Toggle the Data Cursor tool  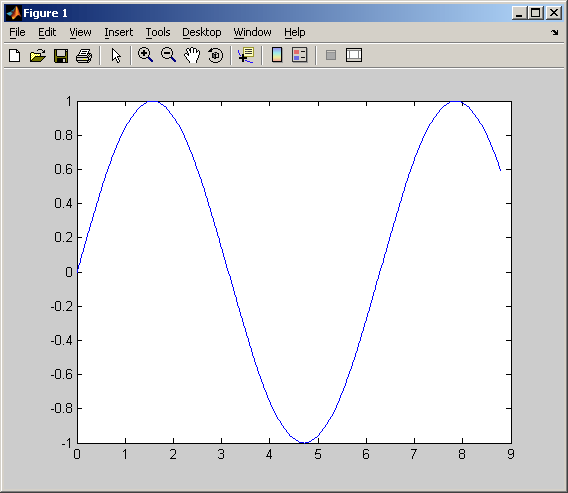[246, 55]
